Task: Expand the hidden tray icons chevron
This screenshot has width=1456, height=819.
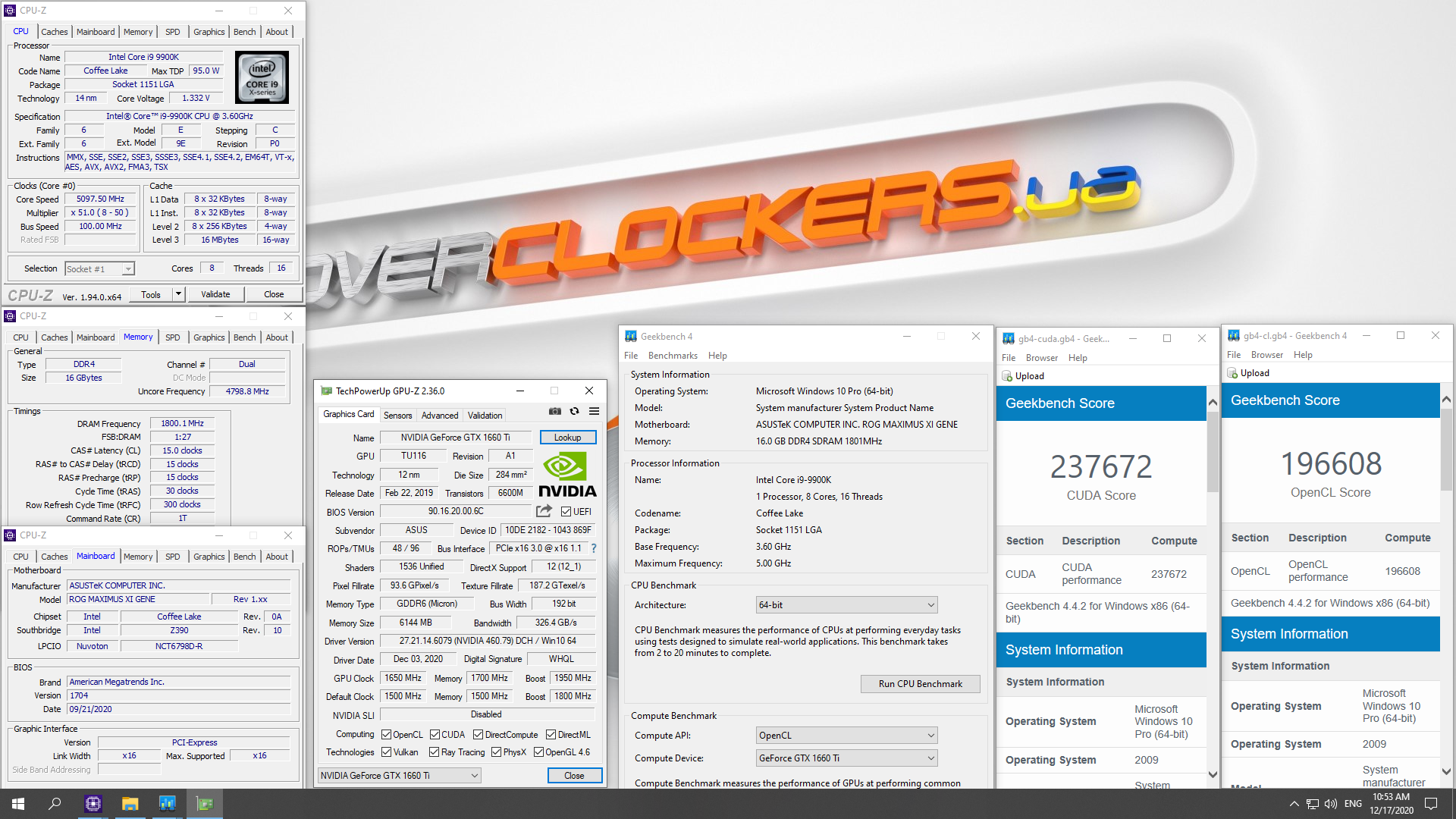Action: (x=1294, y=804)
